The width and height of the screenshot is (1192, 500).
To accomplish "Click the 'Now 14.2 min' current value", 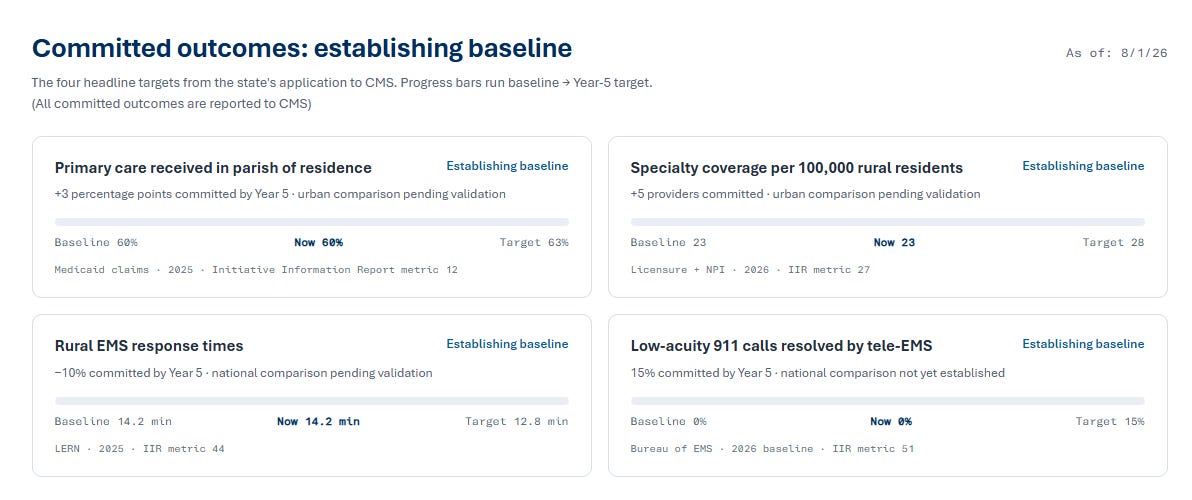I will coord(319,421).
